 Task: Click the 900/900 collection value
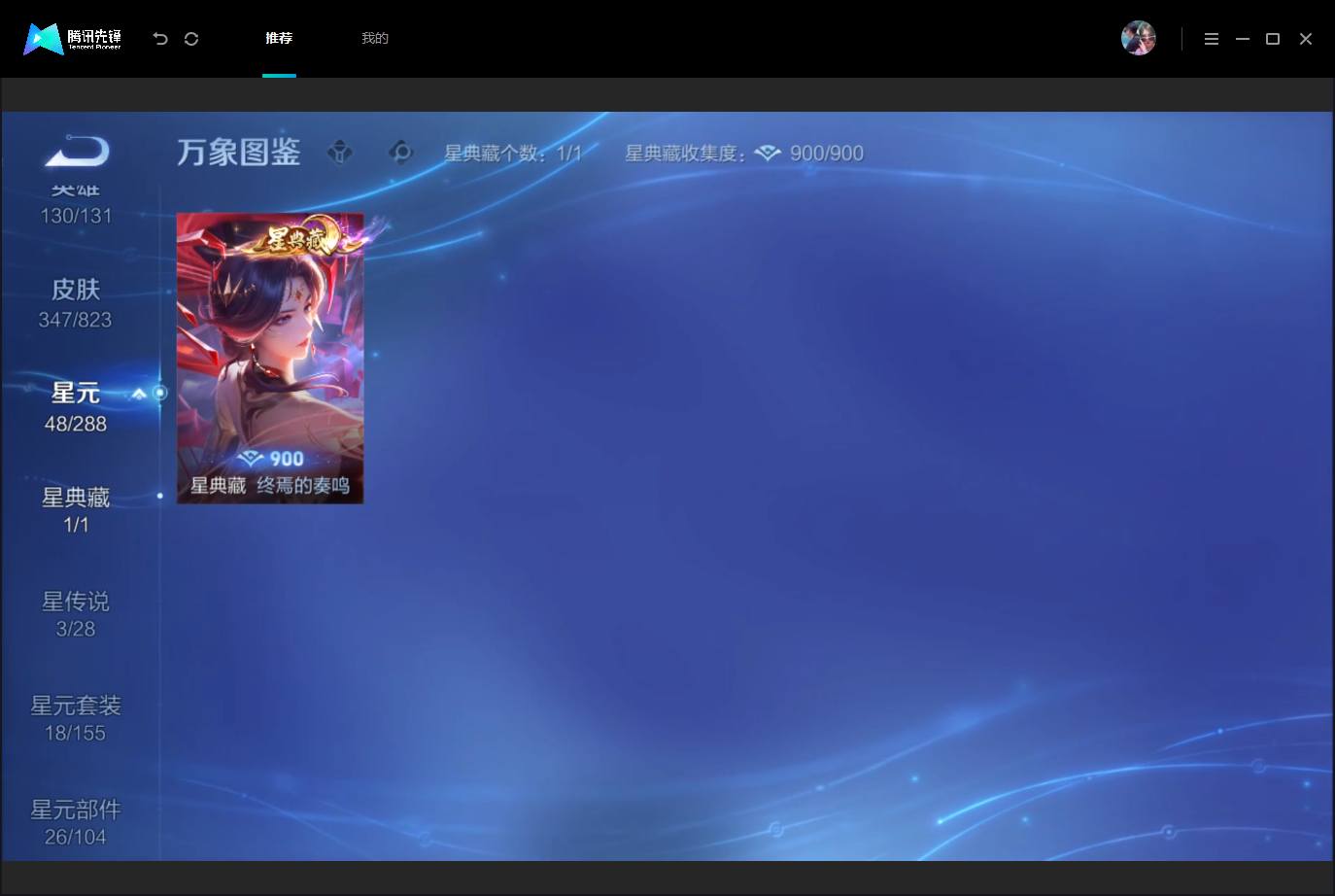click(827, 154)
